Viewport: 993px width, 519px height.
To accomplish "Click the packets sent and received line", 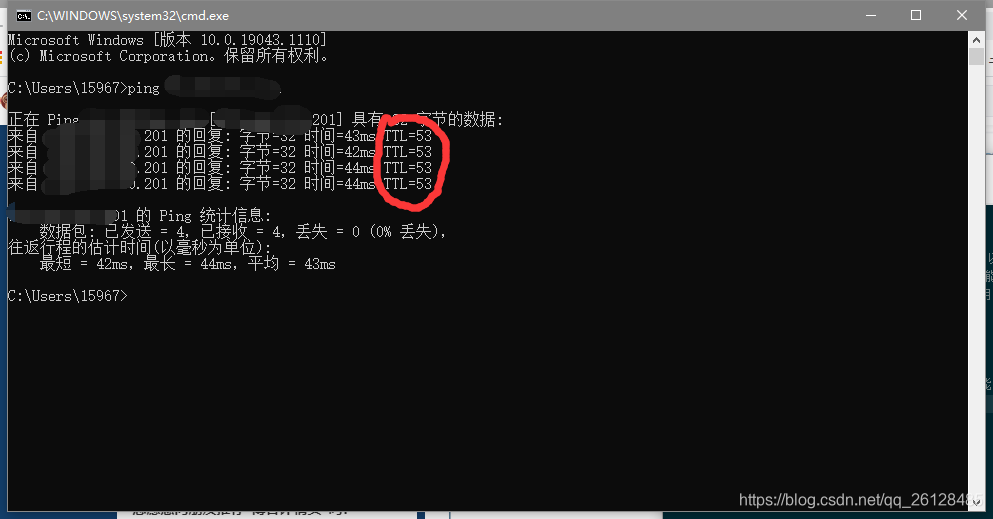I will [243, 232].
